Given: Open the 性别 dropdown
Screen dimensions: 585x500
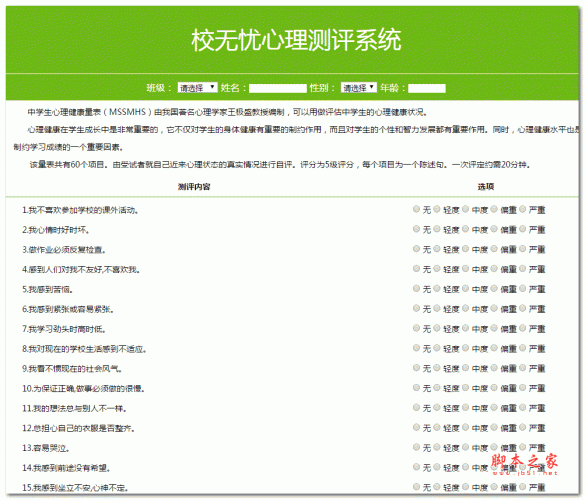Looking at the screenshot, I should coord(359,88).
